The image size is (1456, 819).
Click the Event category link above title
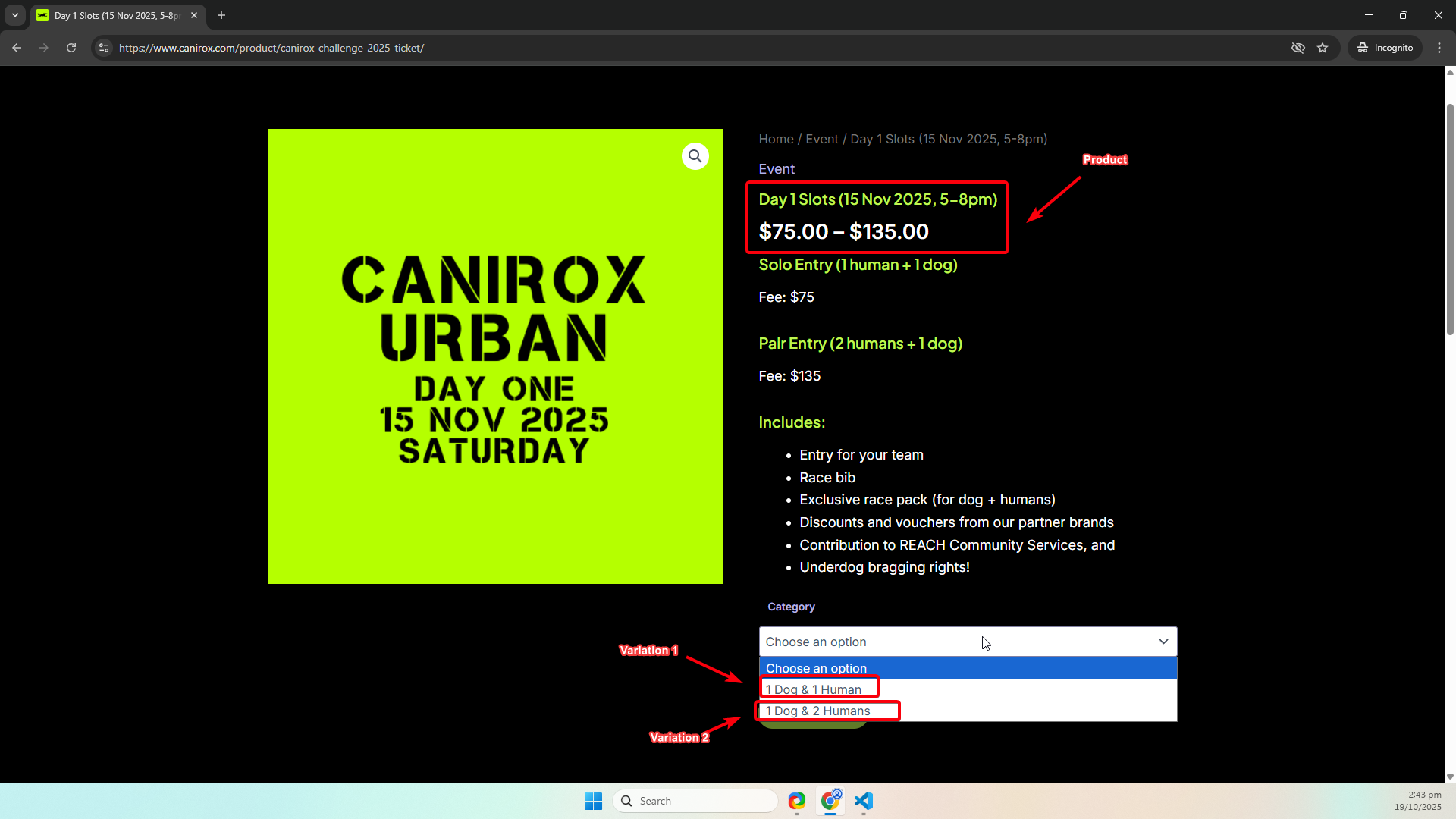click(777, 169)
